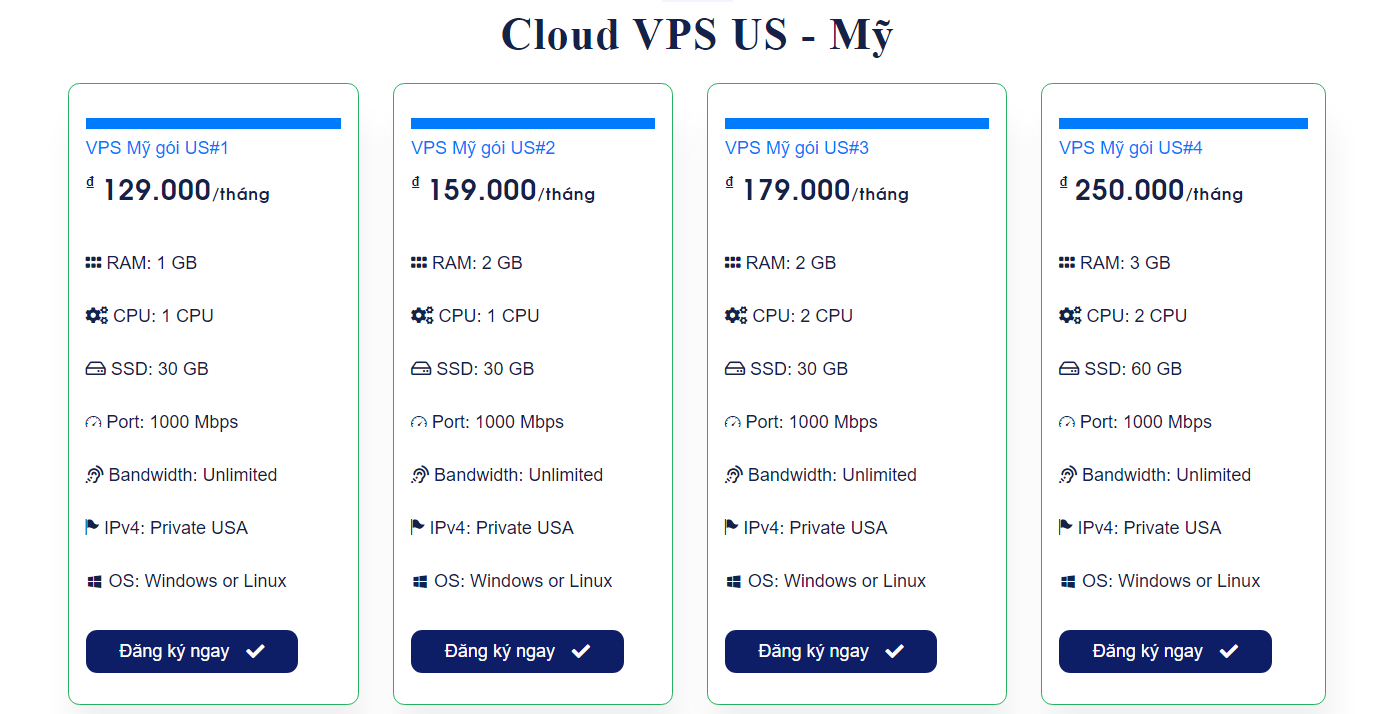1384x714 pixels.
Task: Click the RAM icon in US#3 plan
Action: (x=733, y=263)
